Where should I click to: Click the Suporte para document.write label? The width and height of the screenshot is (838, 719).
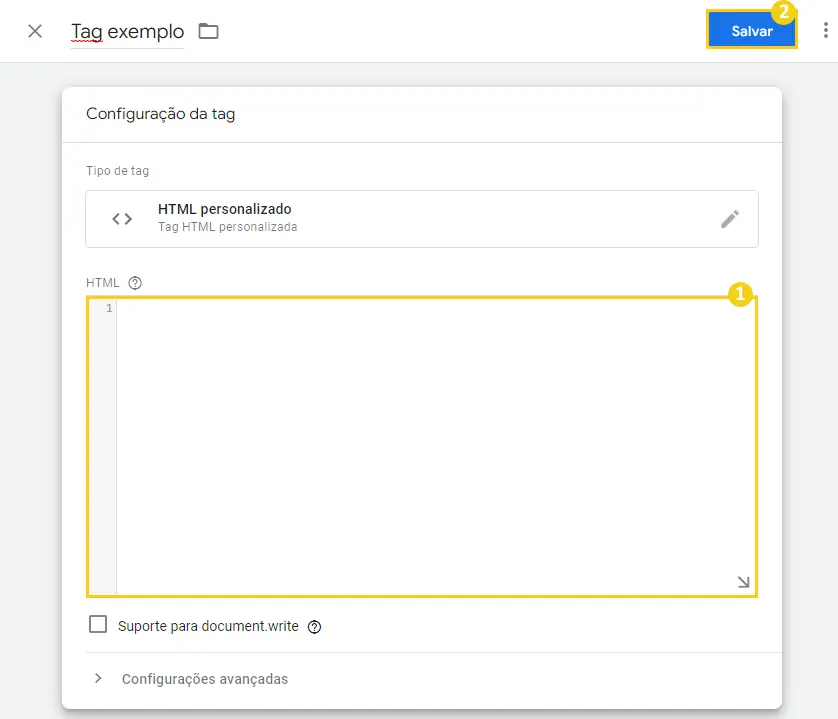(x=208, y=626)
